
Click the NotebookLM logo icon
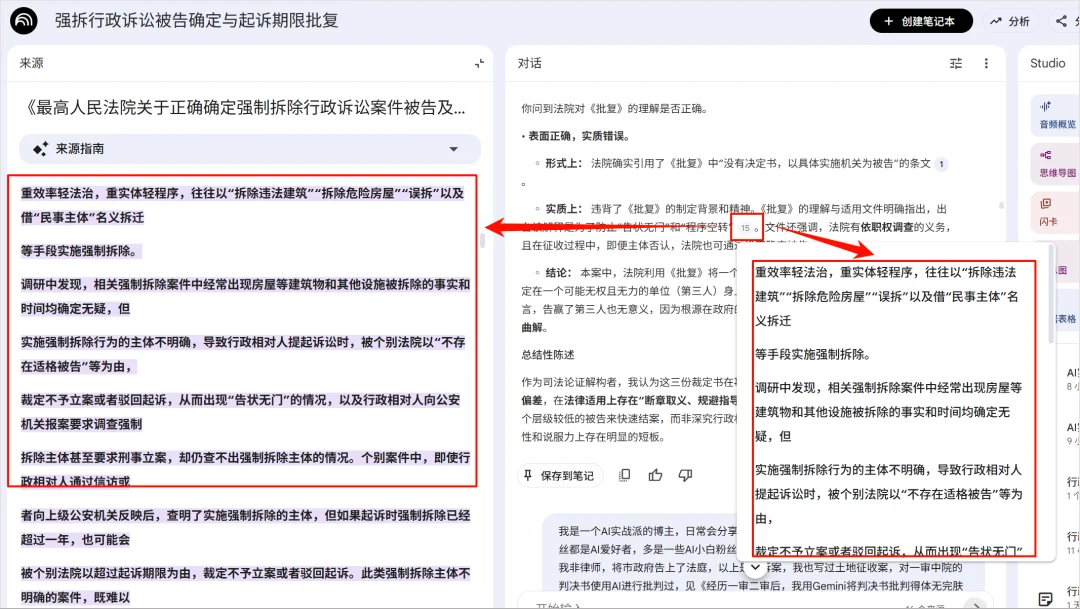[22, 21]
